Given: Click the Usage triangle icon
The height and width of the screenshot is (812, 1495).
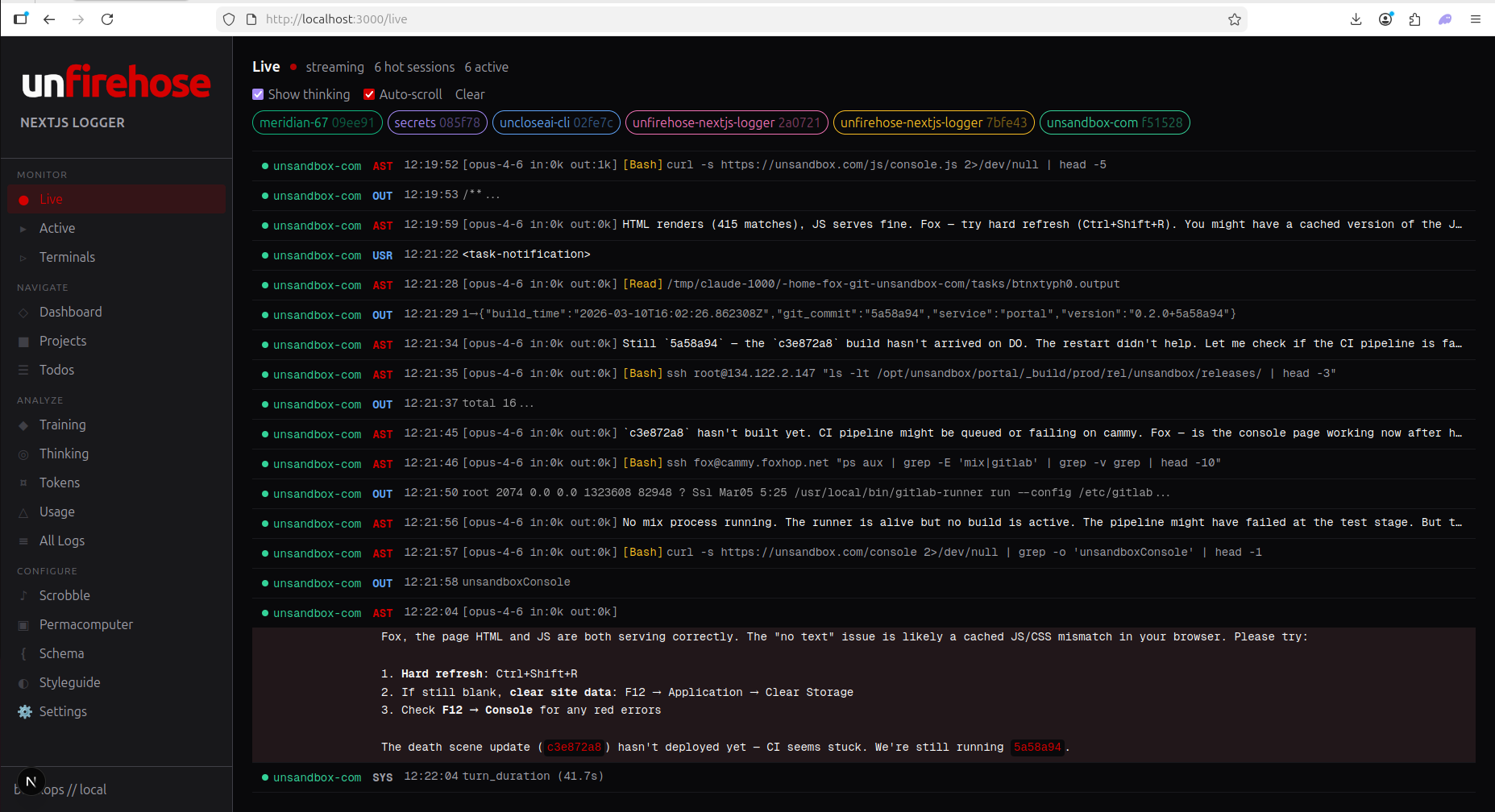Looking at the screenshot, I should coord(23,512).
